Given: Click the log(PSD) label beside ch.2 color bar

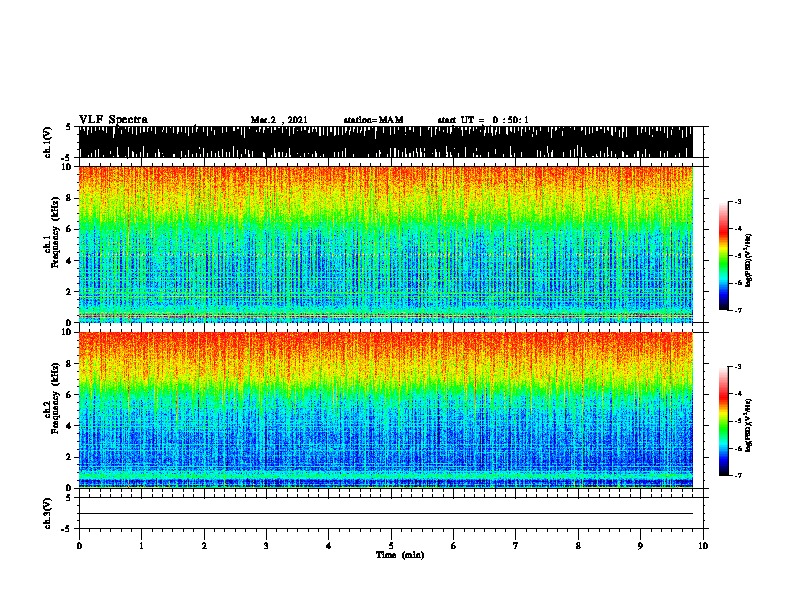Looking at the screenshot, I should pos(749,425).
